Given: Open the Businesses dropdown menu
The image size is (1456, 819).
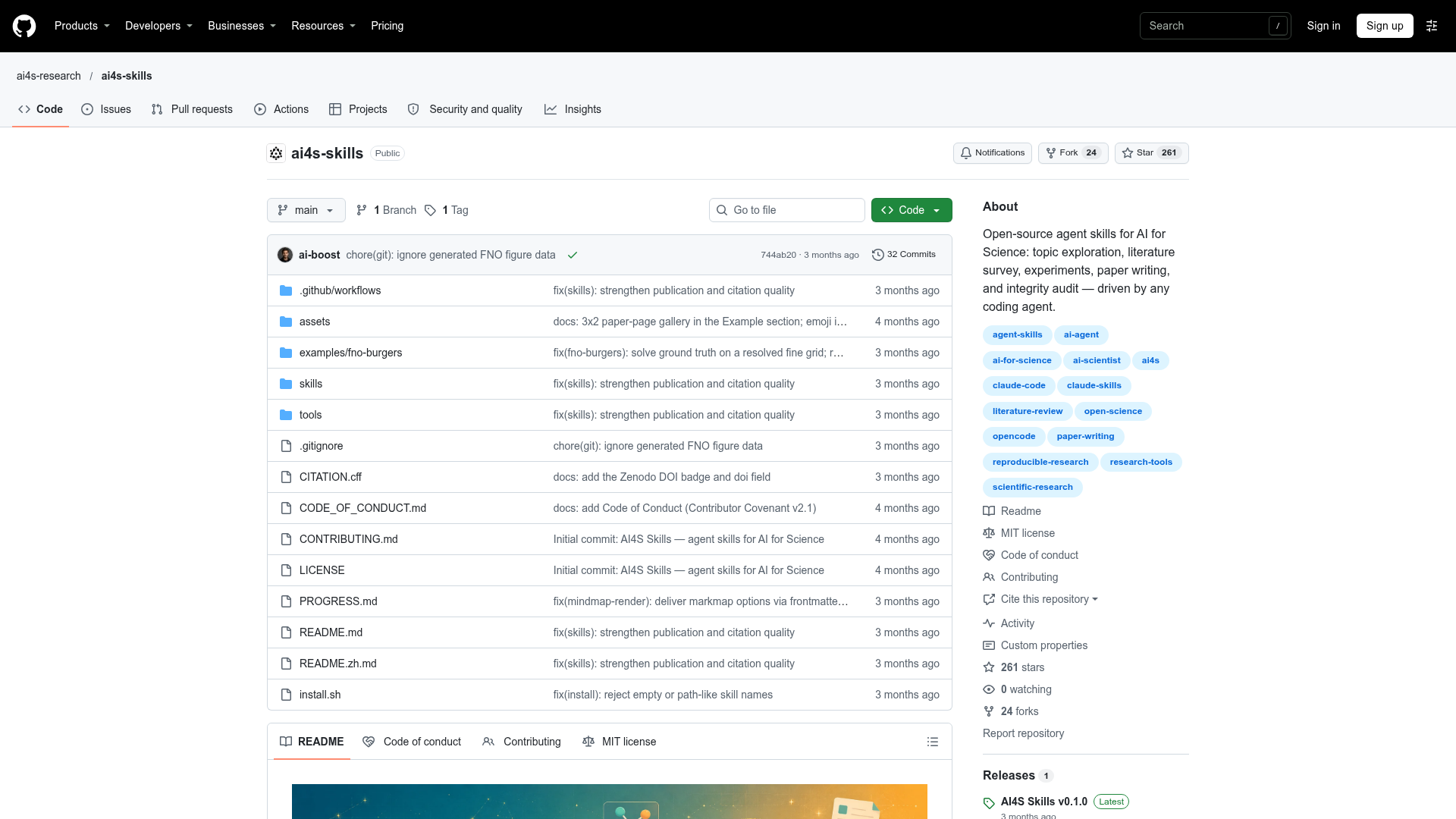Looking at the screenshot, I should pos(242,26).
